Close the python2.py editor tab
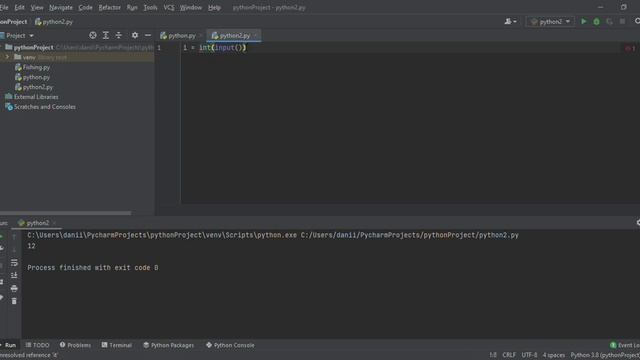 pyautogui.click(x=256, y=36)
